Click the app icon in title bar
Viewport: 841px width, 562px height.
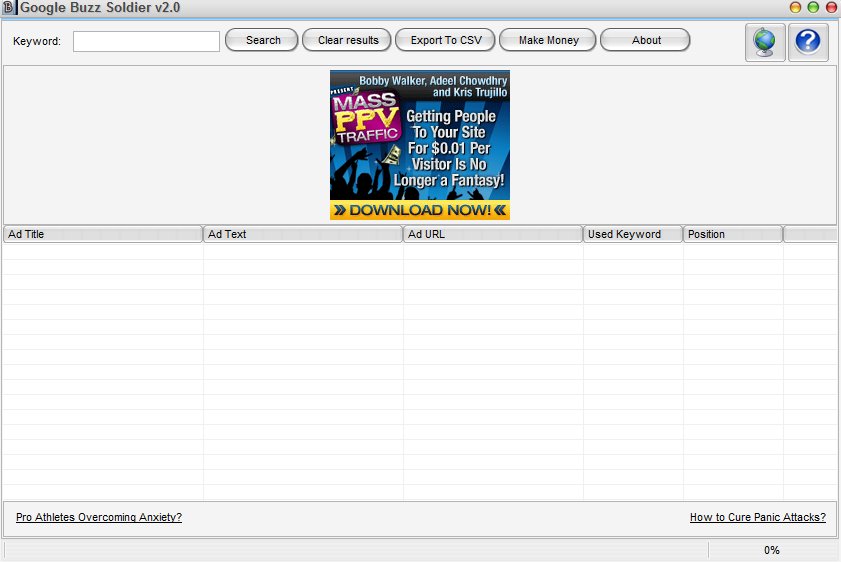(x=9, y=8)
